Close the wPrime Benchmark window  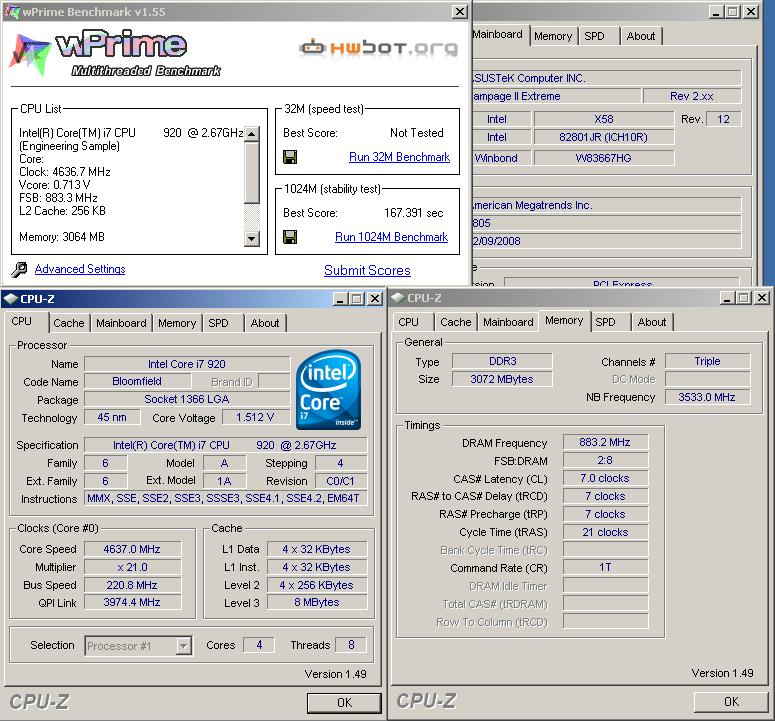tap(460, 11)
